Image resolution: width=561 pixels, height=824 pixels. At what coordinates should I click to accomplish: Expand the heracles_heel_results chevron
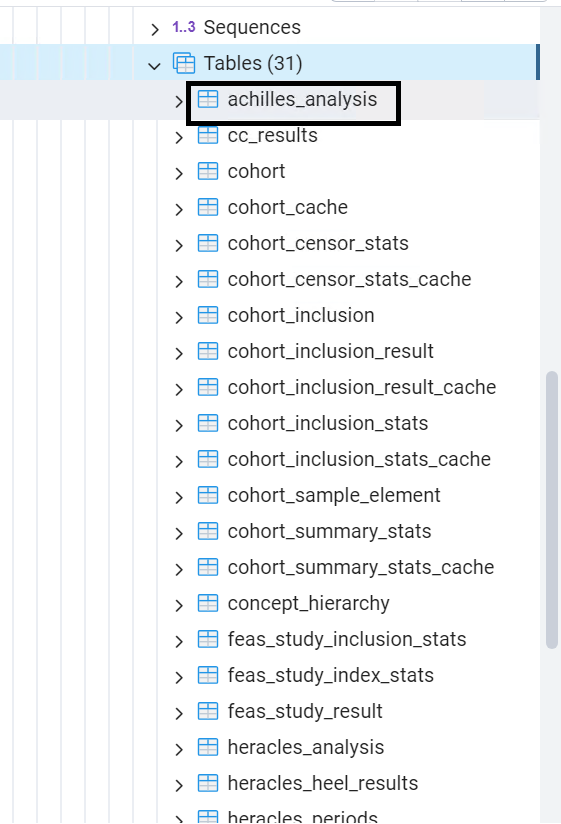click(x=179, y=785)
